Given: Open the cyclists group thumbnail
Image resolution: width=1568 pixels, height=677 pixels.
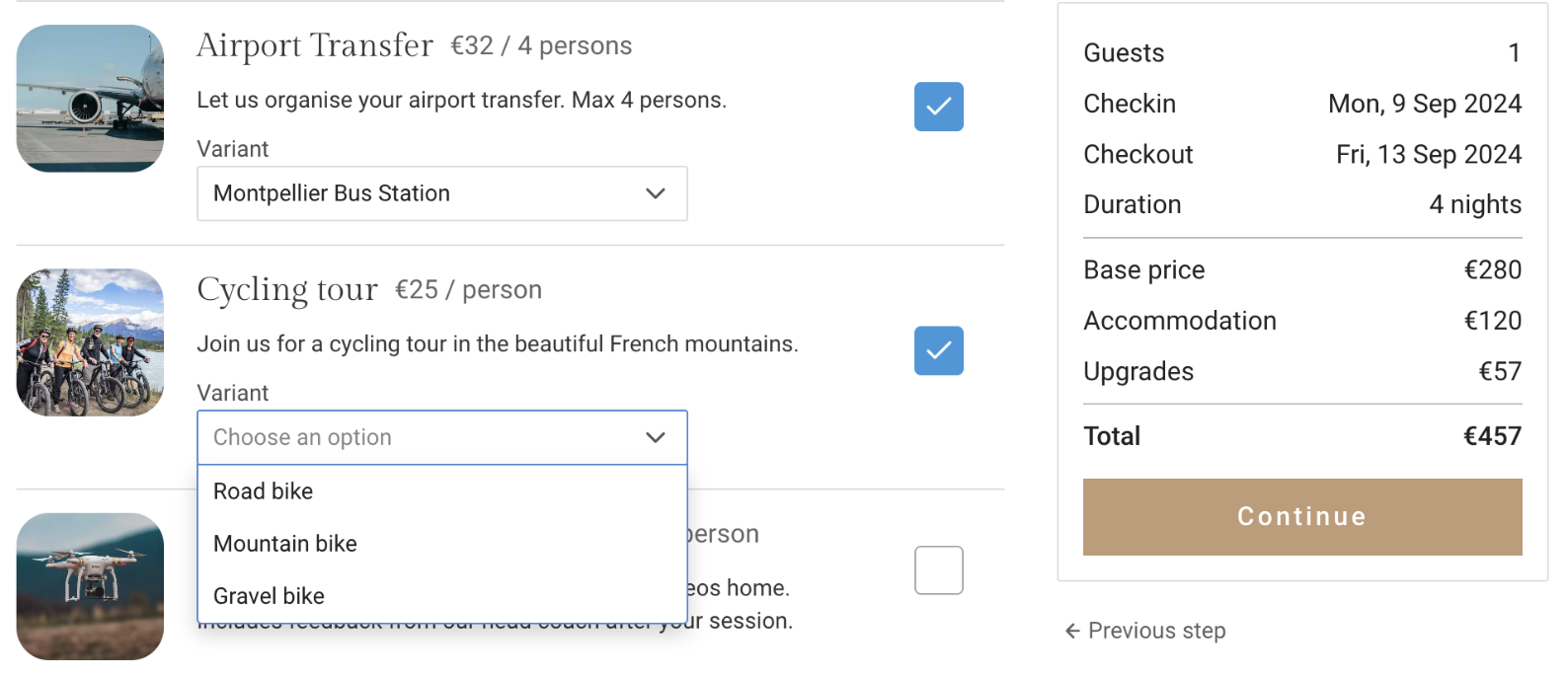Looking at the screenshot, I should click(x=90, y=342).
